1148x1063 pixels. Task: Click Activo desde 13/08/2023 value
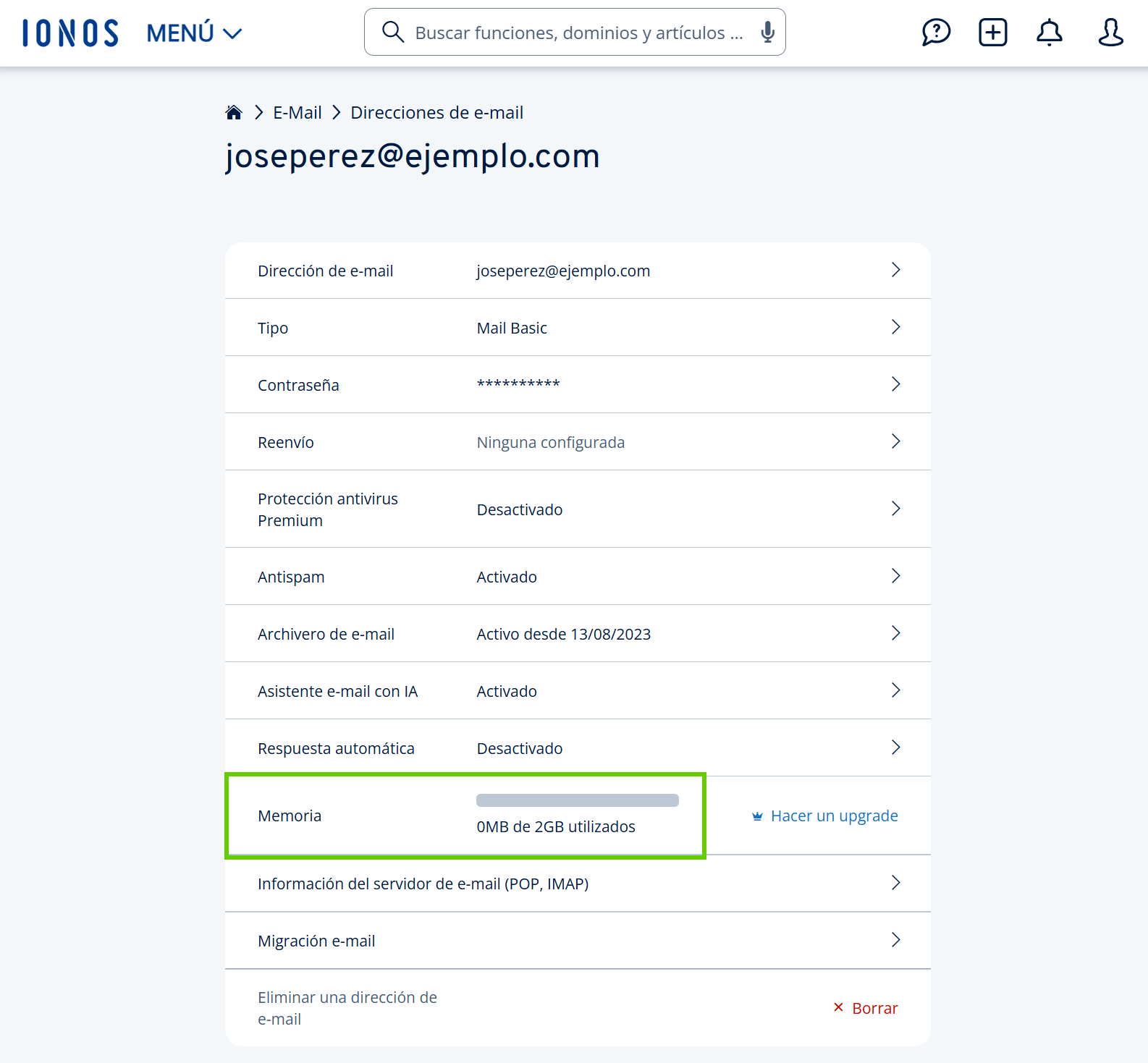(x=564, y=635)
